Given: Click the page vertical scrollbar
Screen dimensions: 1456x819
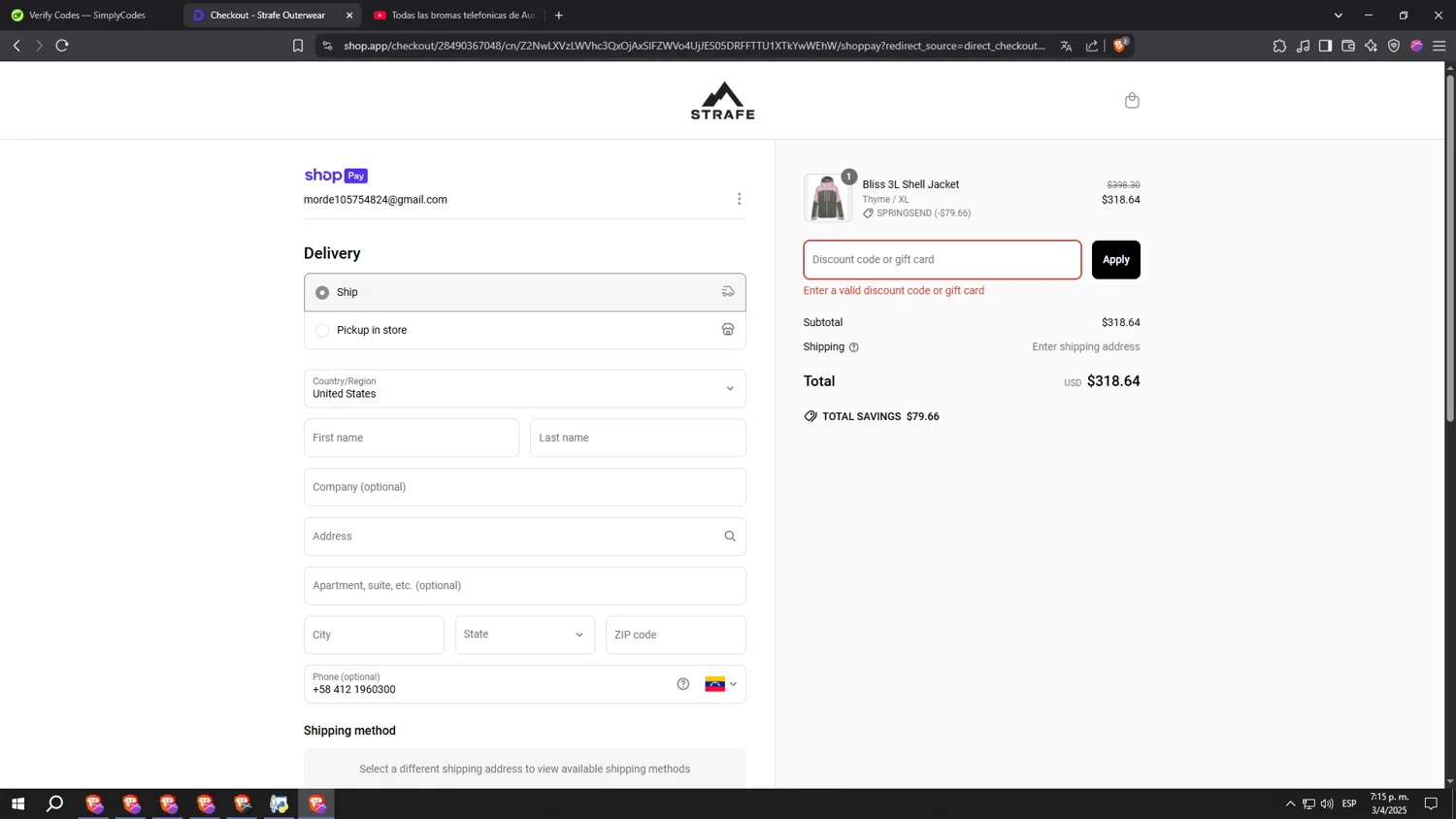Looking at the screenshot, I should point(1450,248).
